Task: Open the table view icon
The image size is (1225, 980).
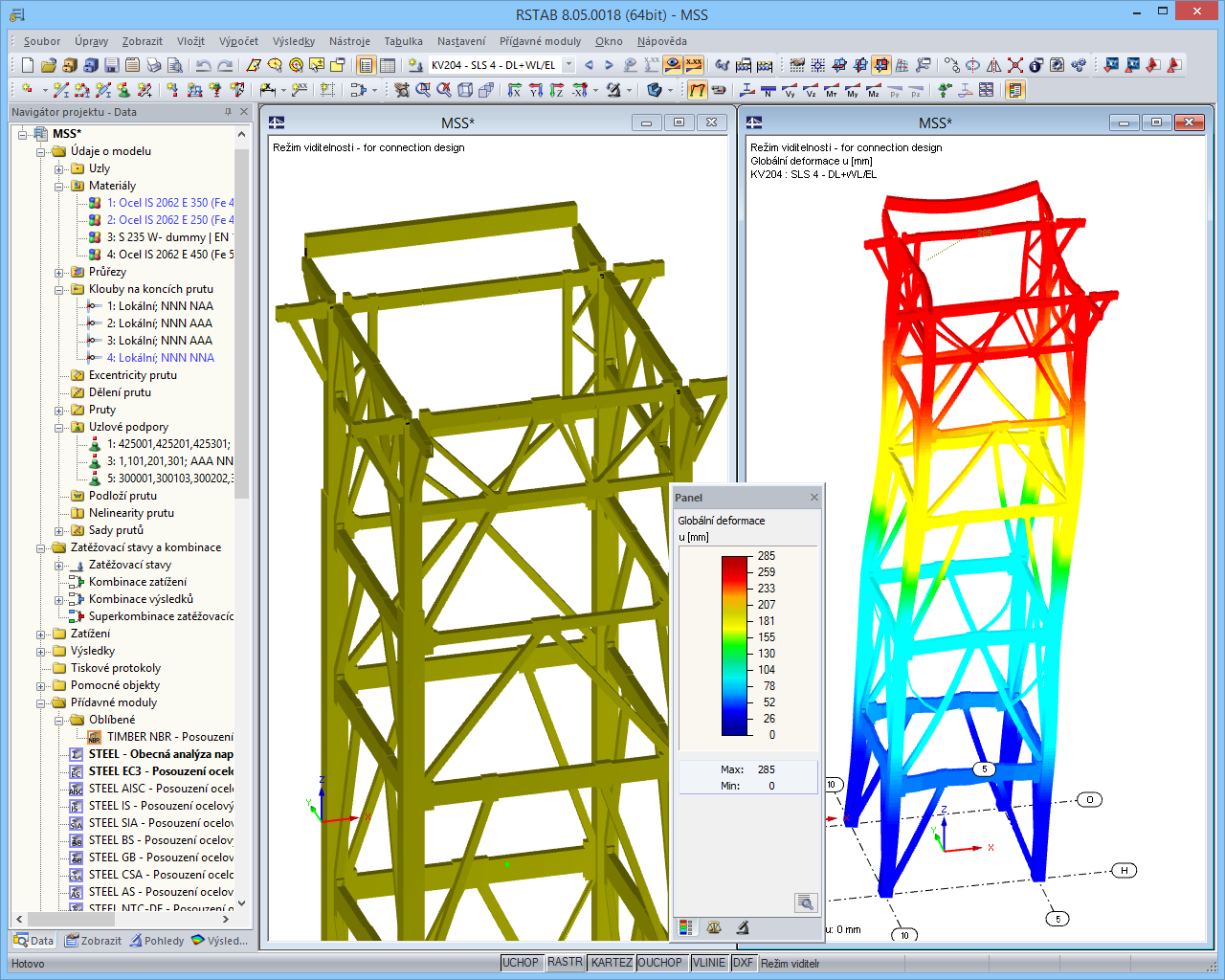Action: click(388, 64)
